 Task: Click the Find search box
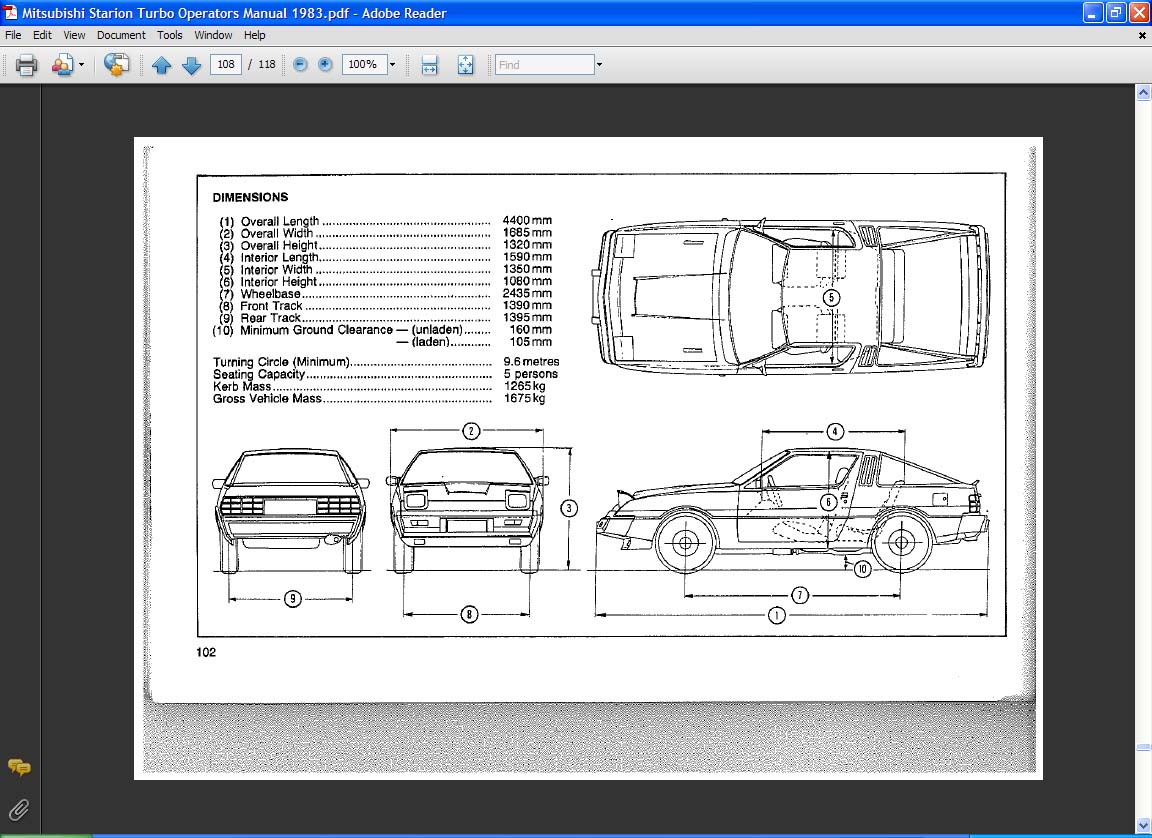[544, 65]
